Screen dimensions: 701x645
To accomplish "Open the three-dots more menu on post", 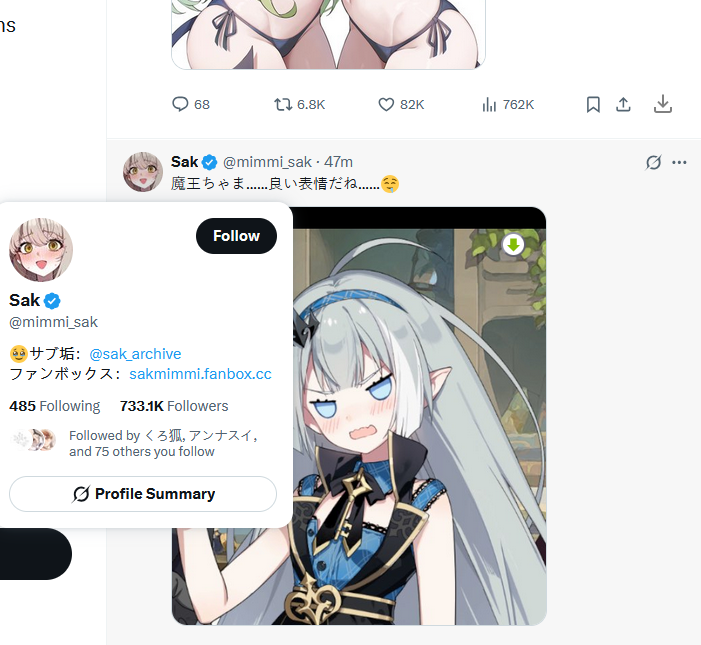I will click(x=679, y=162).
